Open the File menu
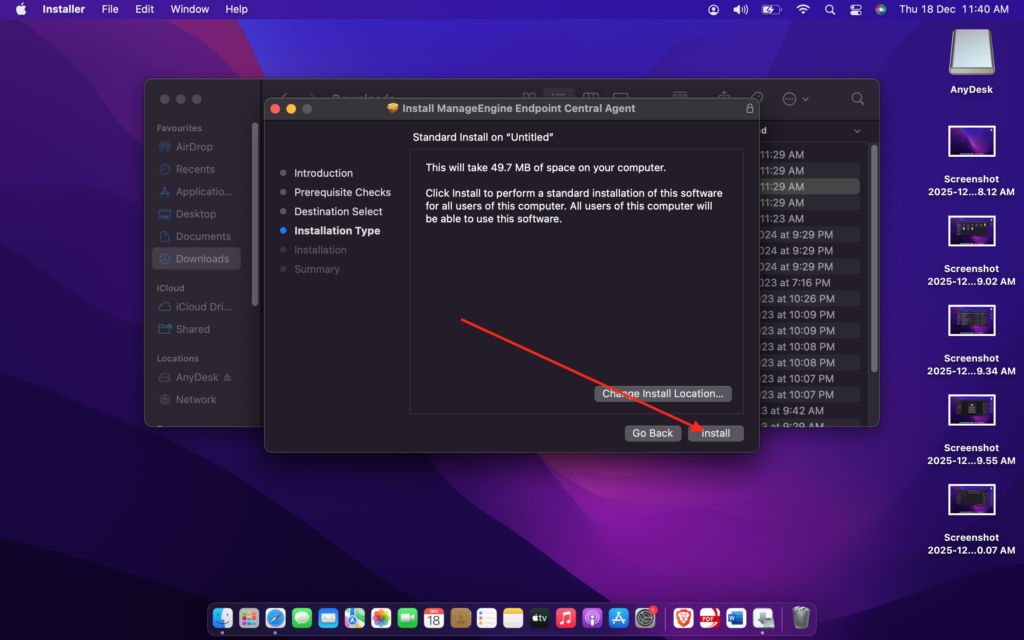 point(110,9)
